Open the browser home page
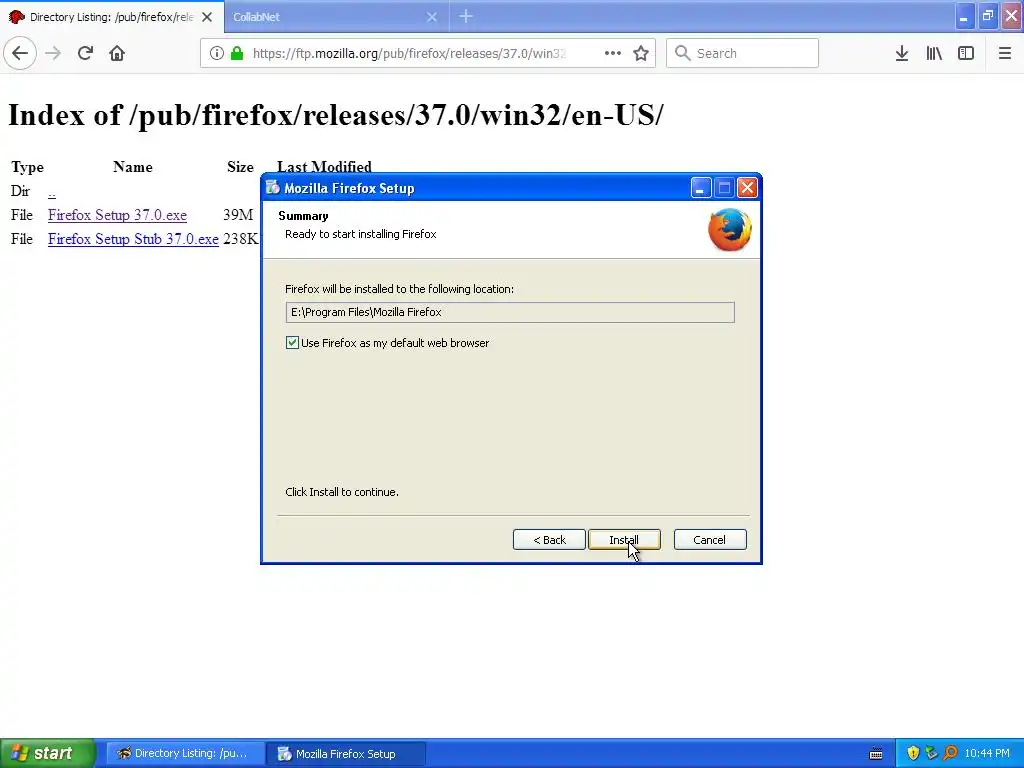The width and height of the screenshot is (1024, 768). point(117,53)
